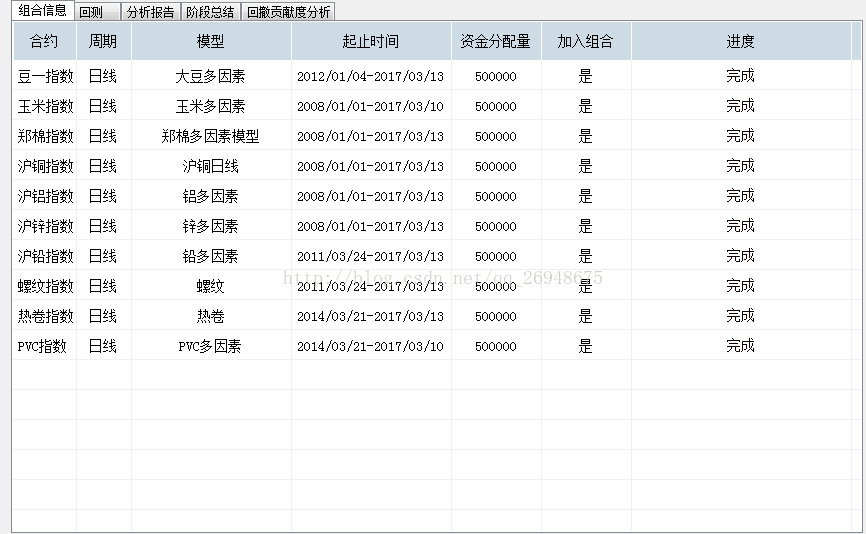The image size is (866, 534).
Task: Click the 周期 column header
Action: pos(103,41)
